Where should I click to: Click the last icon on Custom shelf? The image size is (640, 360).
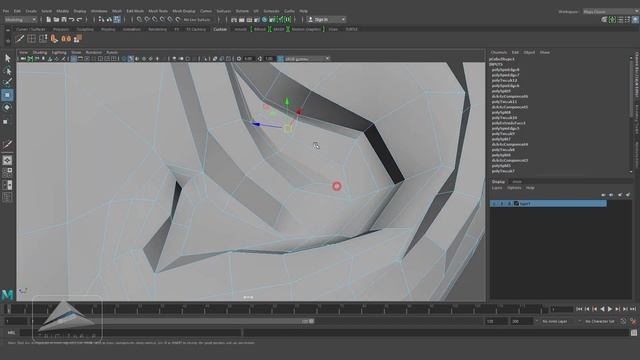[78, 39]
